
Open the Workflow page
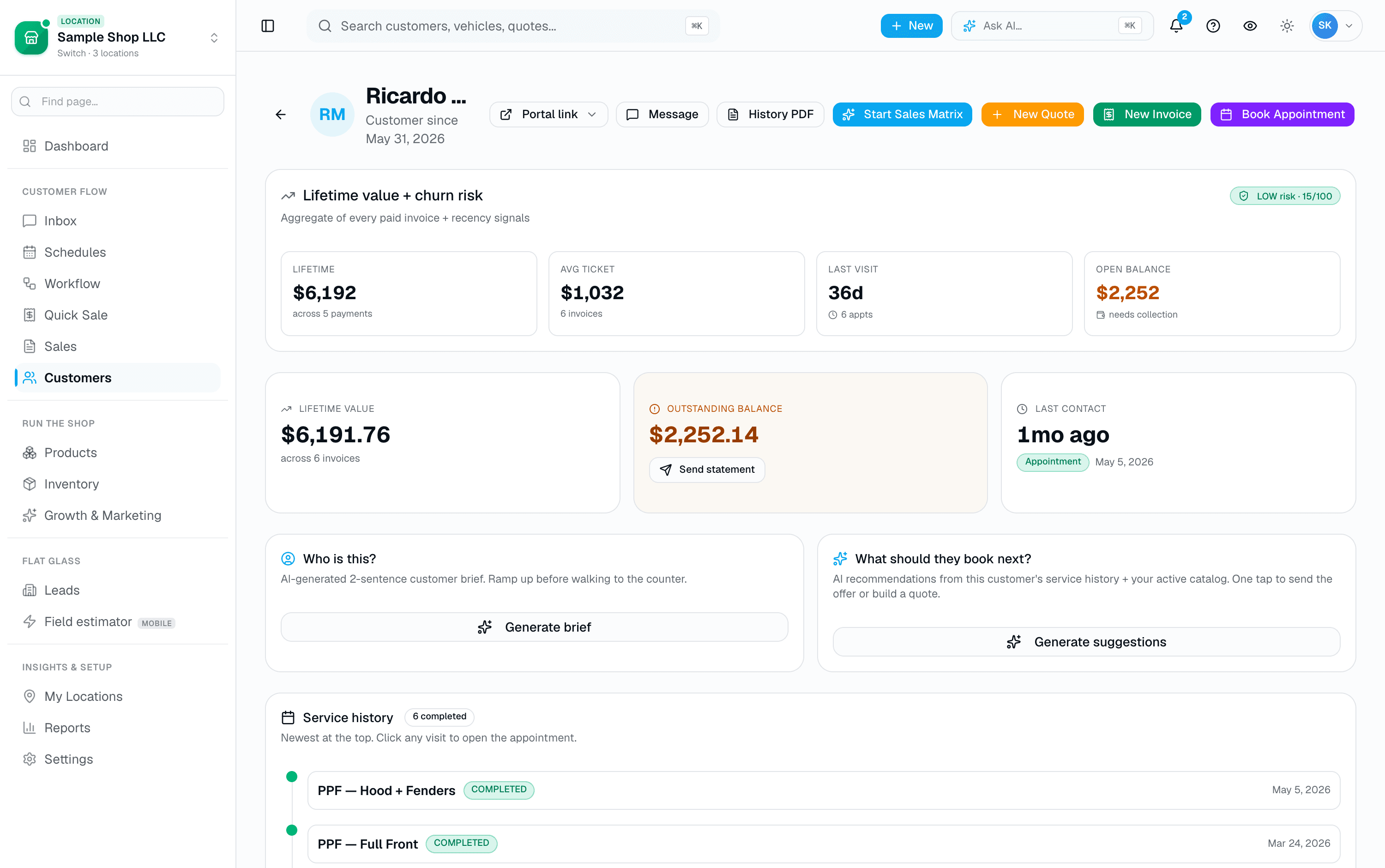[x=118, y=283]
